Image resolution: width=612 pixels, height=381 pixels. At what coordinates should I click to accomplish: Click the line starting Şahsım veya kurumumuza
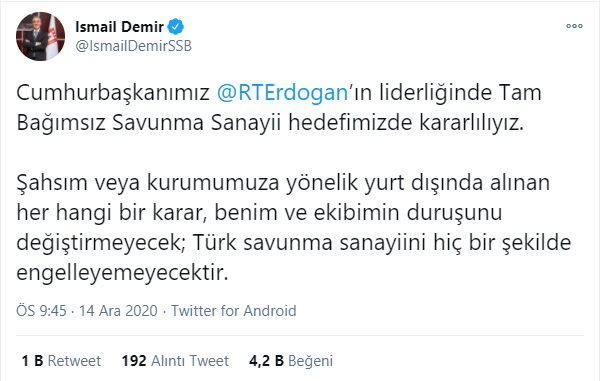283,183
